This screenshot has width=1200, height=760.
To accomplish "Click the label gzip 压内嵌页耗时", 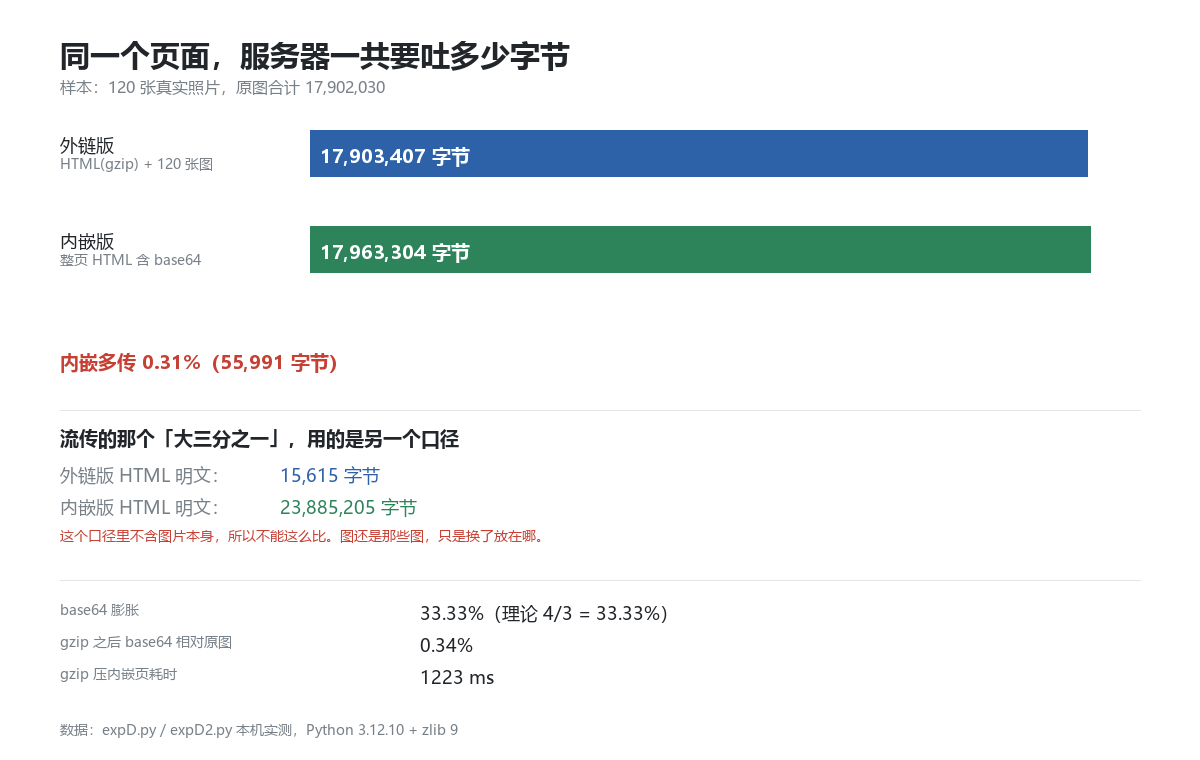I will tap(118, 674).
